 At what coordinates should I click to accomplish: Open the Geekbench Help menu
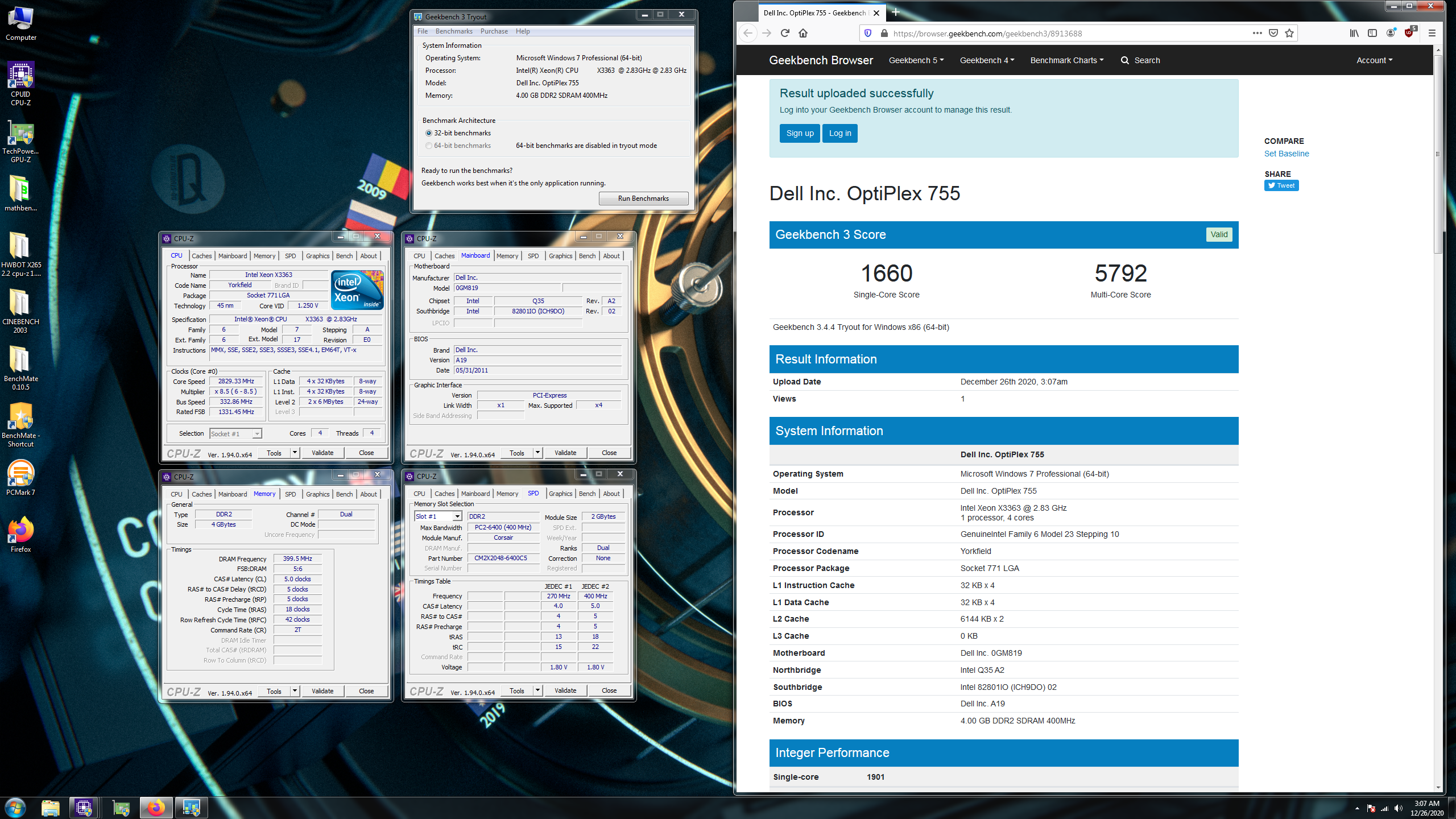coord(523,31)
